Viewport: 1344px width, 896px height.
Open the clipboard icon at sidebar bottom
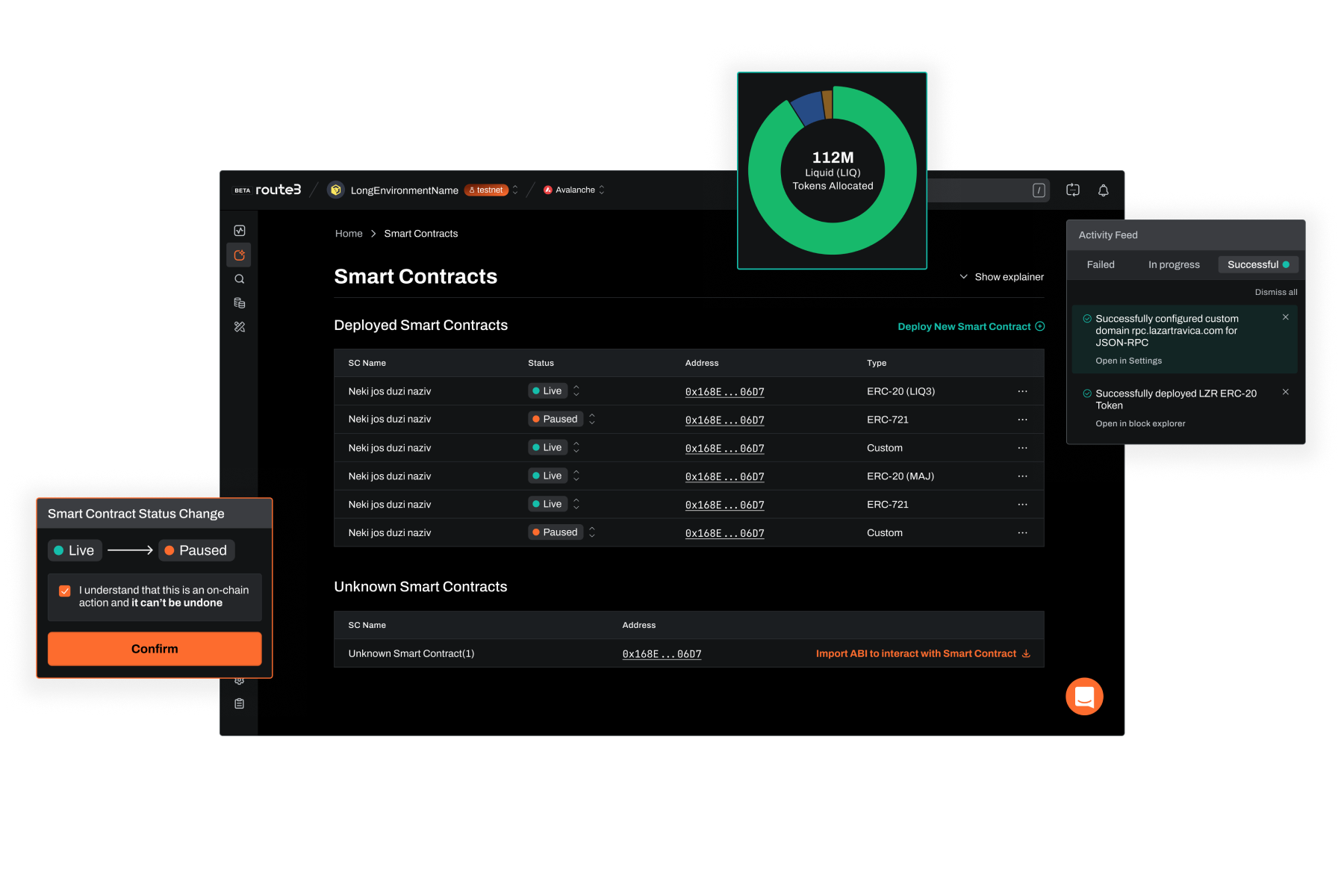click(240, 703)
